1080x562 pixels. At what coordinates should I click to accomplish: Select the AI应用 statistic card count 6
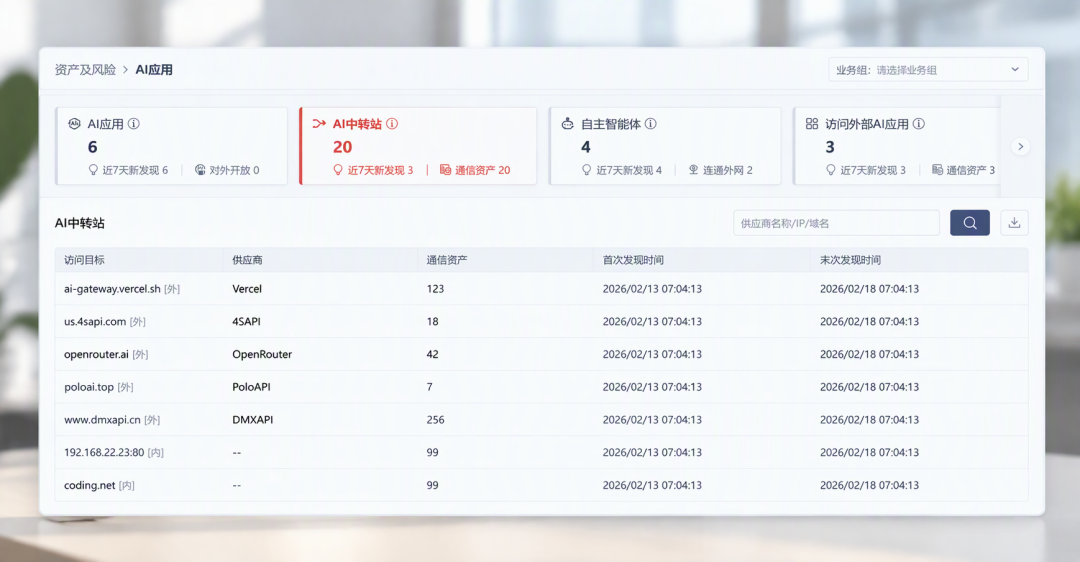(92, 147)
